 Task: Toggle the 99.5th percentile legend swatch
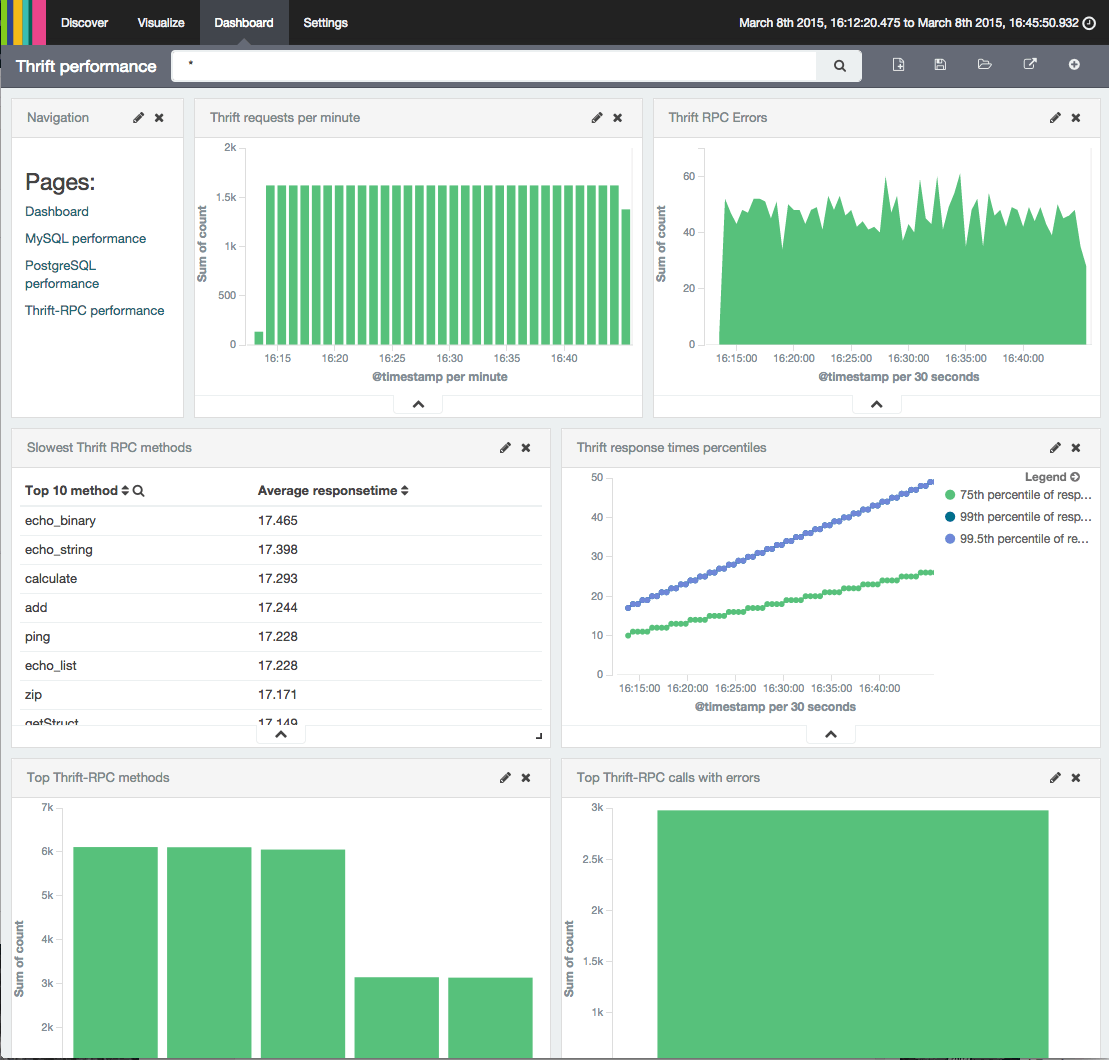pyautogui.click(x=950, y=539)
